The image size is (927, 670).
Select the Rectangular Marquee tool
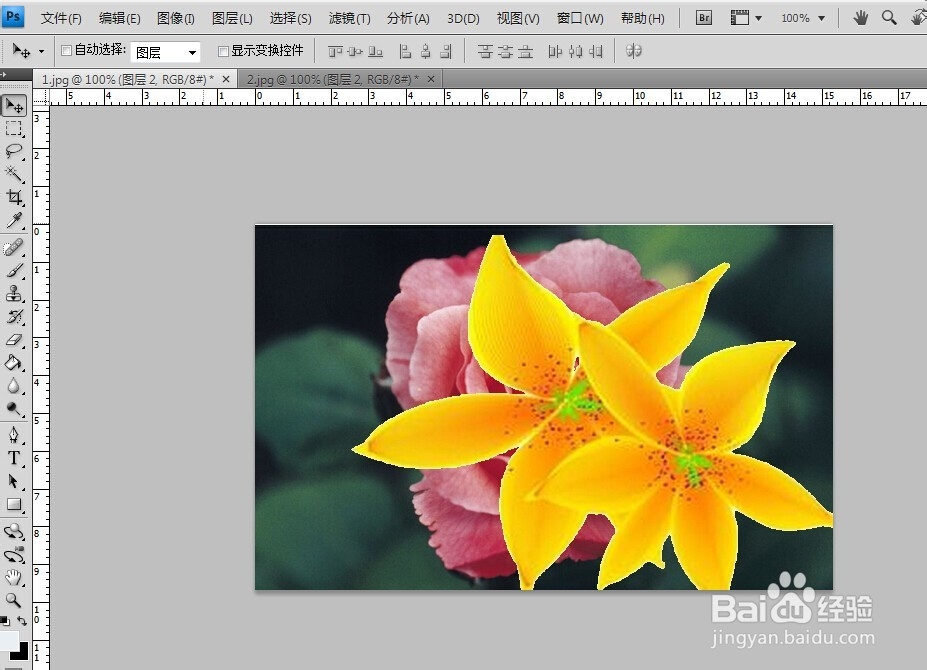(14, 128)
